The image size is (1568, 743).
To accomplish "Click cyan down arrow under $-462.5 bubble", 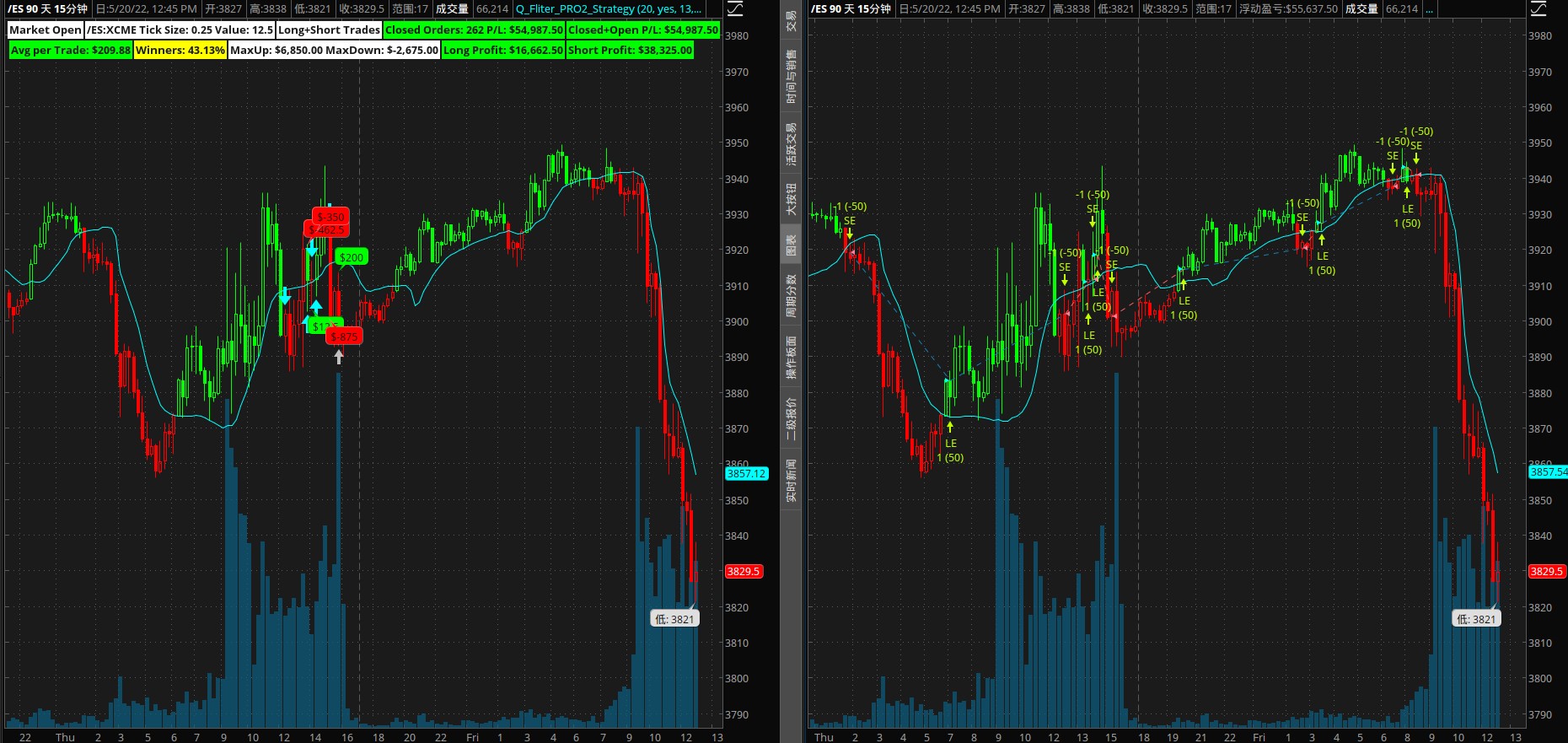I will 312,248.
